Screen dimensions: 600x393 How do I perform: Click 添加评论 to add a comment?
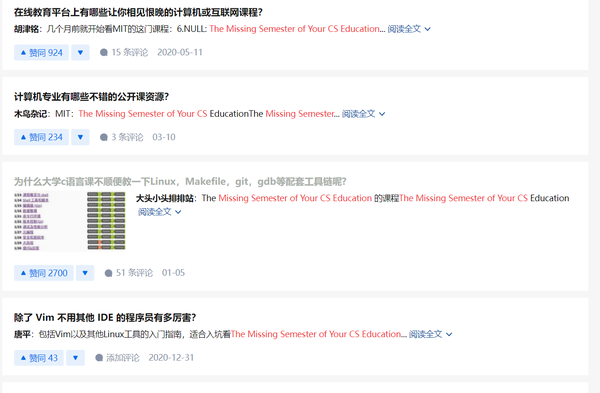tap(117, 358)
